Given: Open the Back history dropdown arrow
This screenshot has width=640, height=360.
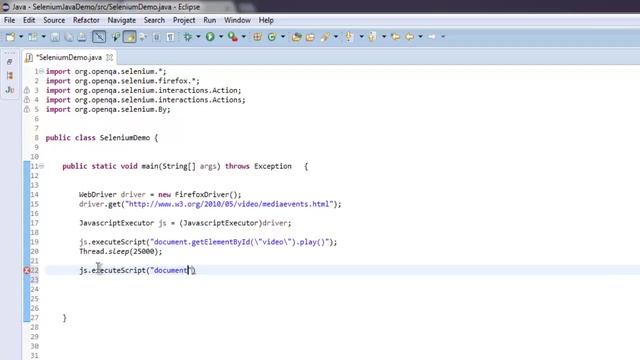Looking at the screenshot, I should coord(420,37).
